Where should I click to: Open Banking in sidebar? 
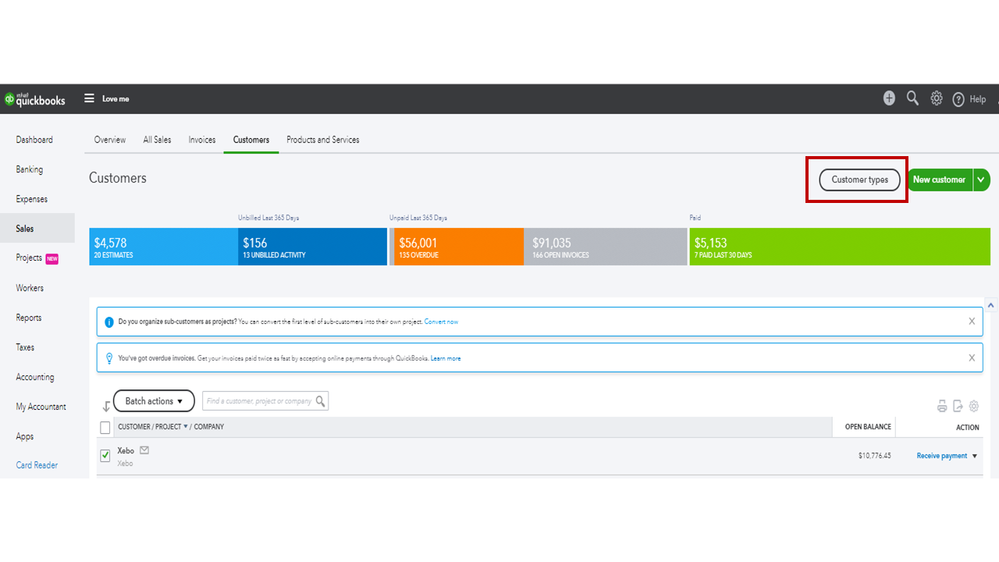coord(29,169)
